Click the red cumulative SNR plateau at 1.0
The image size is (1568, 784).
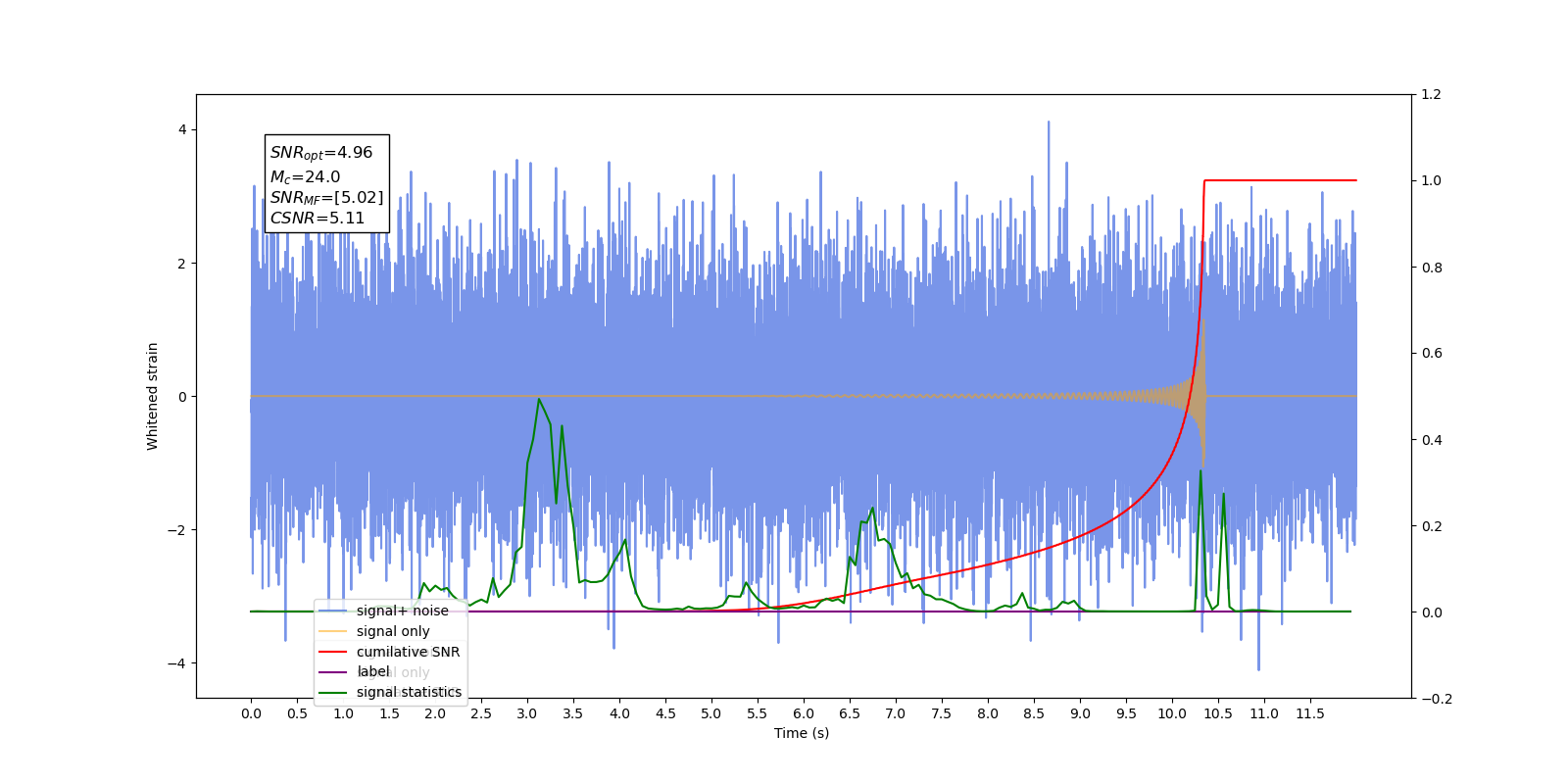(x=1280, y=180)
